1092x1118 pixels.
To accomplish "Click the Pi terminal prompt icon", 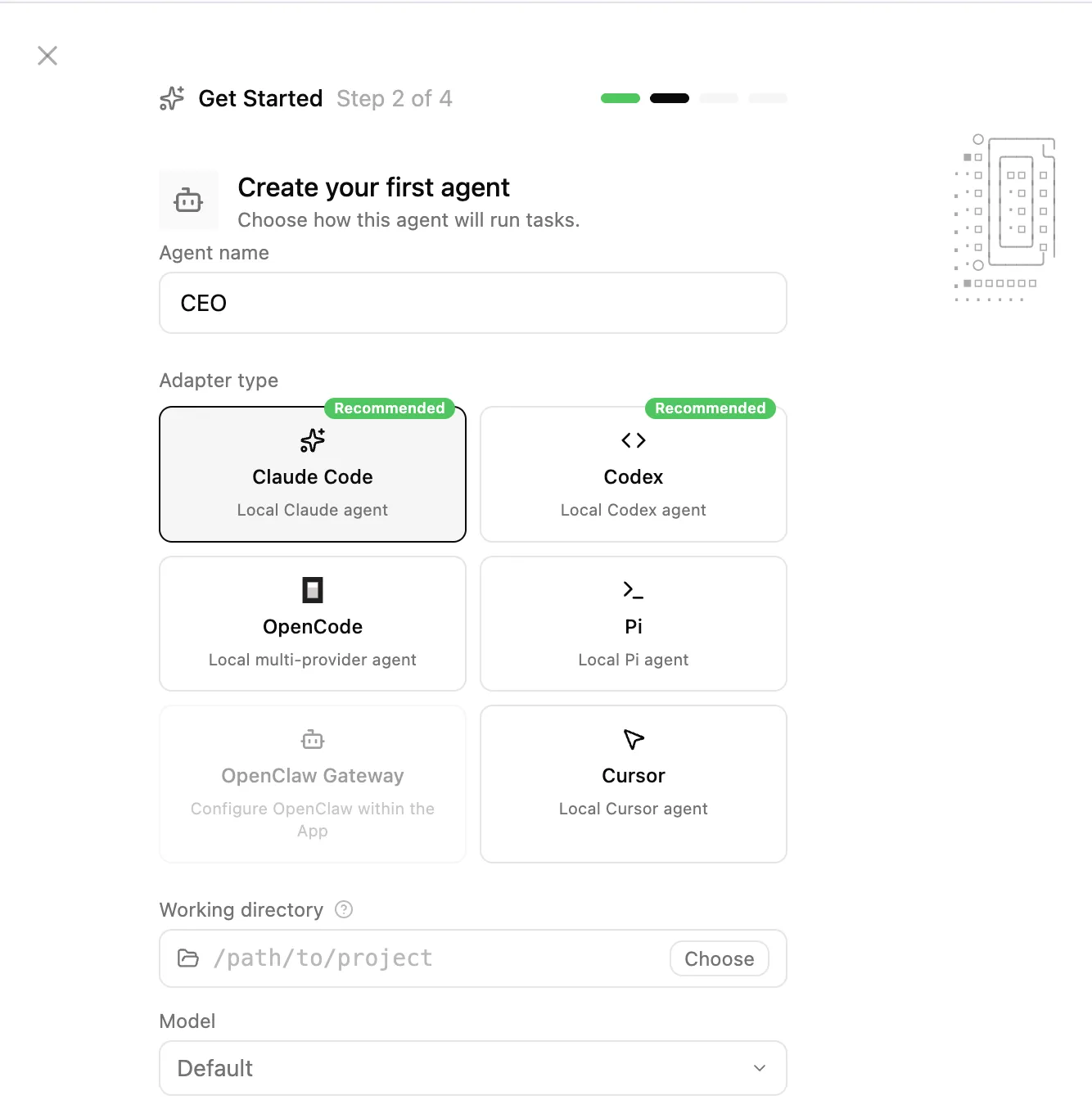I will pos(634,590).
